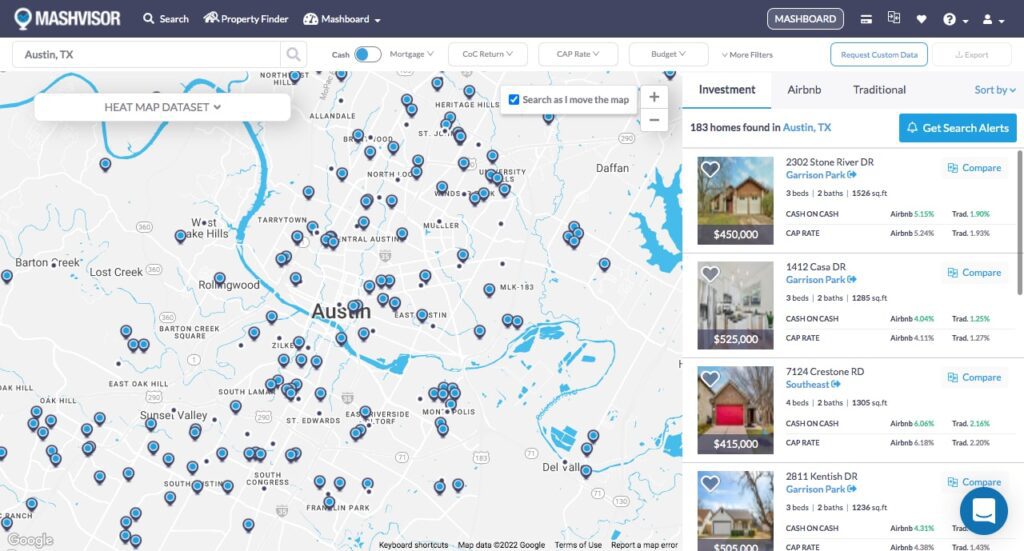1024x551 pixels.
Task: Open the Budget filter dropdown
Action: click(x=668, y=54)
